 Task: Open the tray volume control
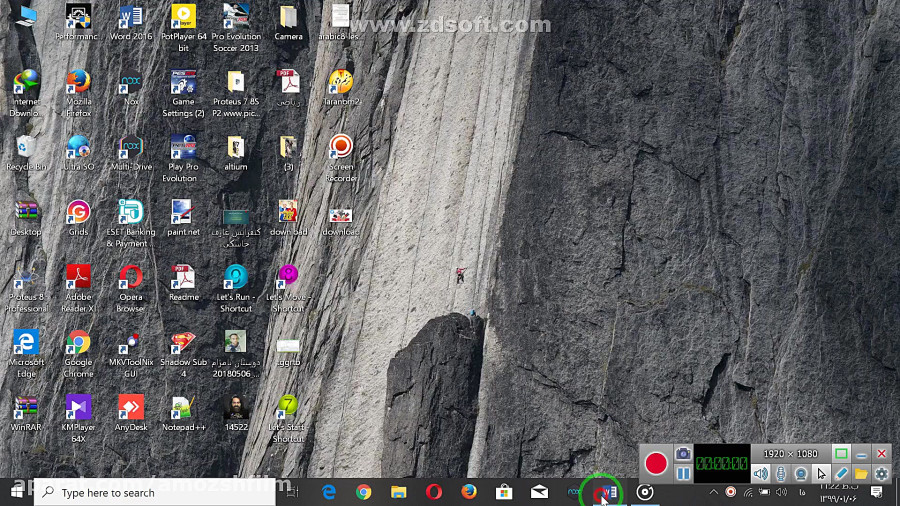click(782, 492)
